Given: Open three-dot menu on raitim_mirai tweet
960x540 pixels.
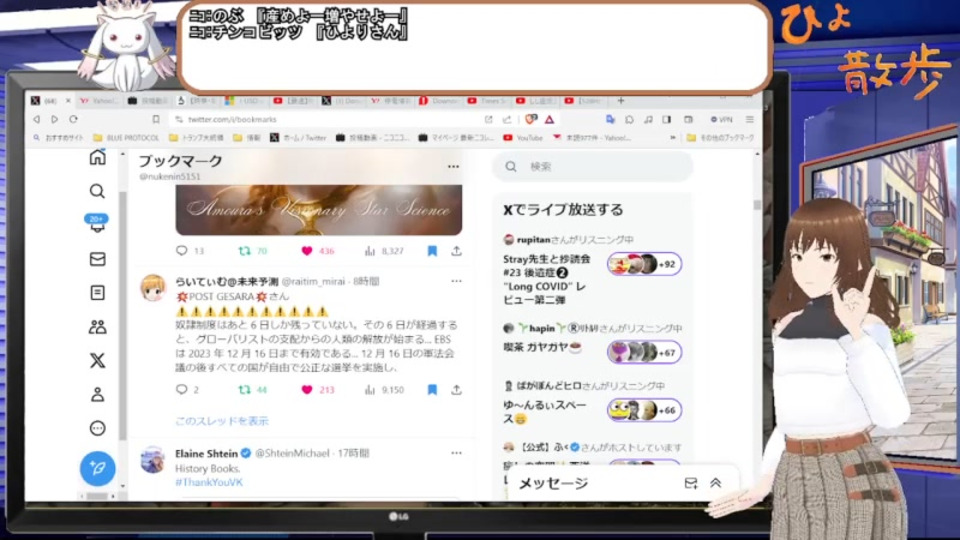Looking at the screenshot, I should (x=456, y=281).
